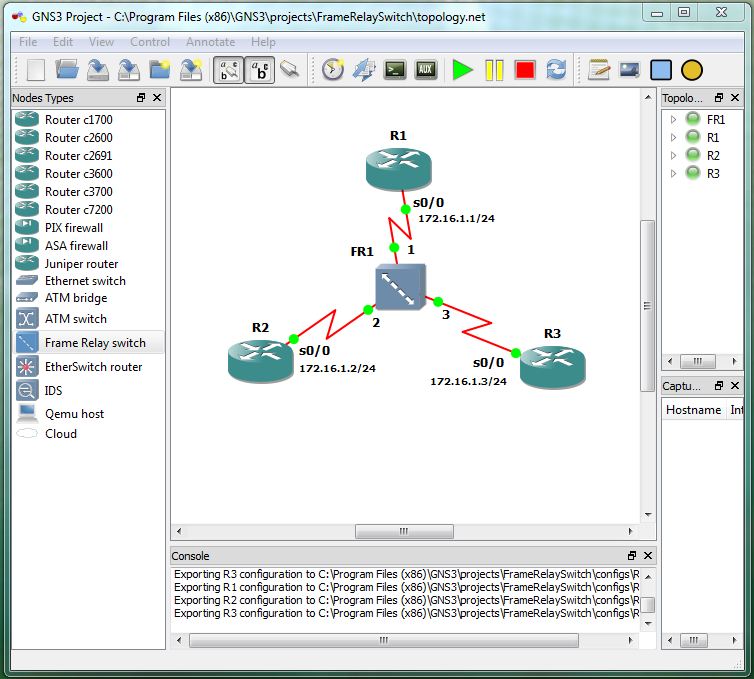Toggle show hostnames 'ab' button

260,70
